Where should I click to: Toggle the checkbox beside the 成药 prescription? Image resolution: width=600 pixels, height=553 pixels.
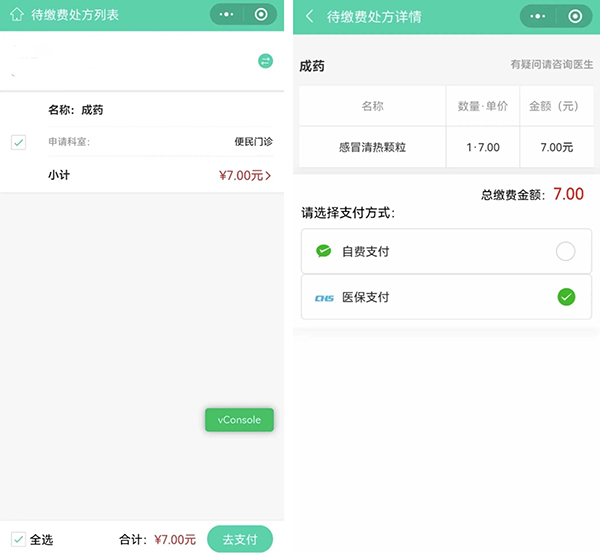pos(18,142)
